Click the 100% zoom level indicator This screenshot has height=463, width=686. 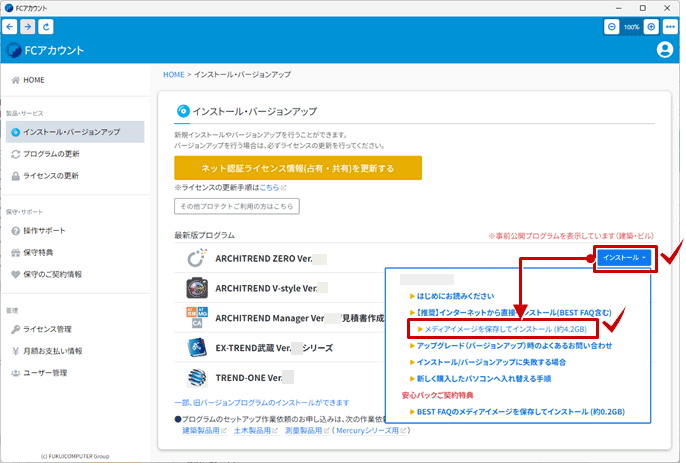[x=631, y=27]
